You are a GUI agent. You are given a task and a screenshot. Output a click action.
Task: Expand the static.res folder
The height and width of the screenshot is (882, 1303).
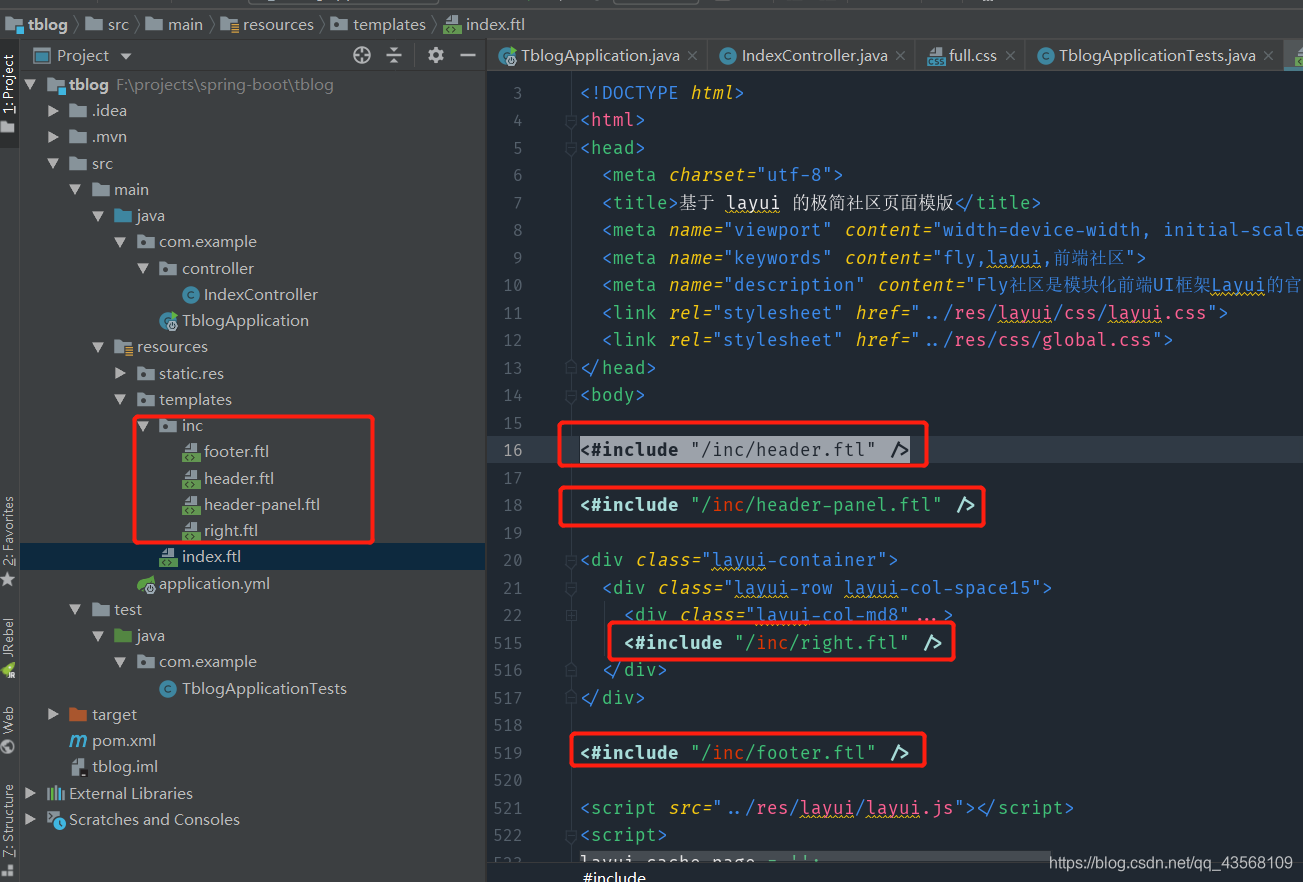[x=120, y=374]
